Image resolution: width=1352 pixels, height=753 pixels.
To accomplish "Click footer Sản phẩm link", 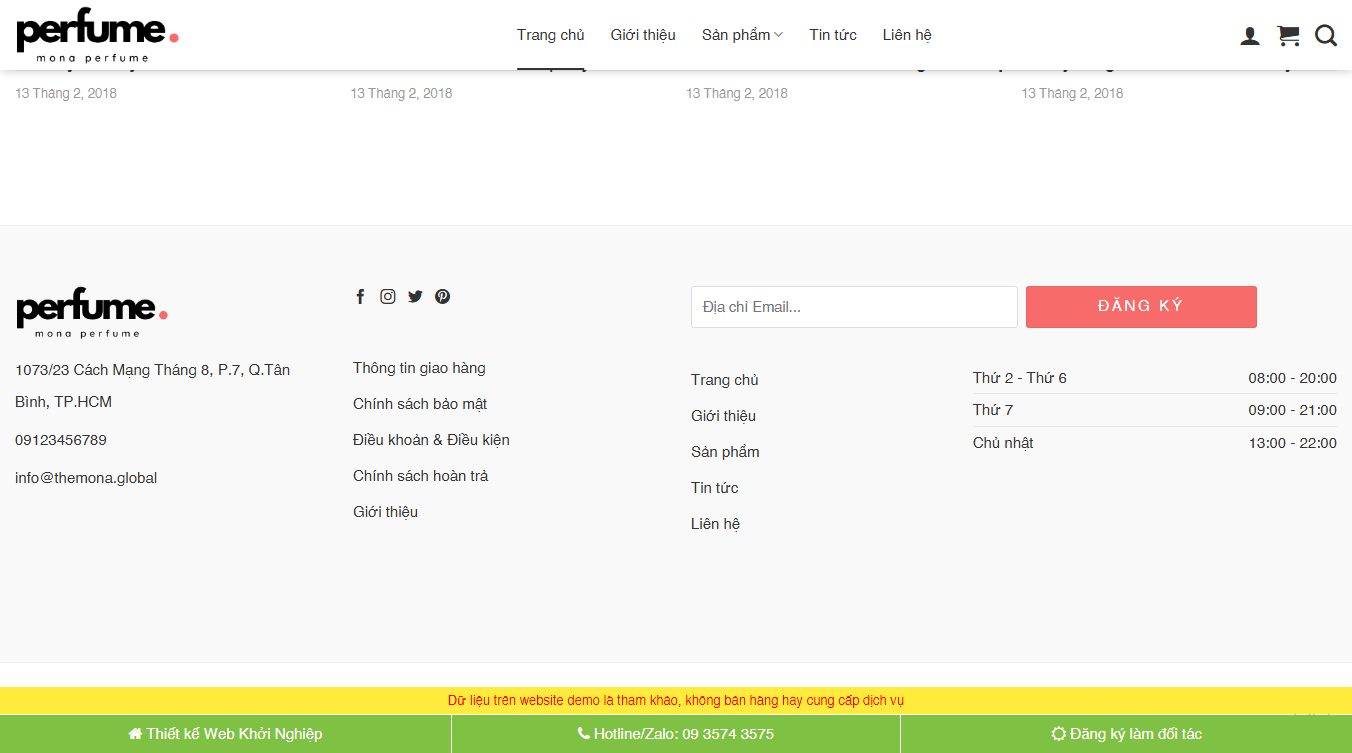I will click(725, 452).
